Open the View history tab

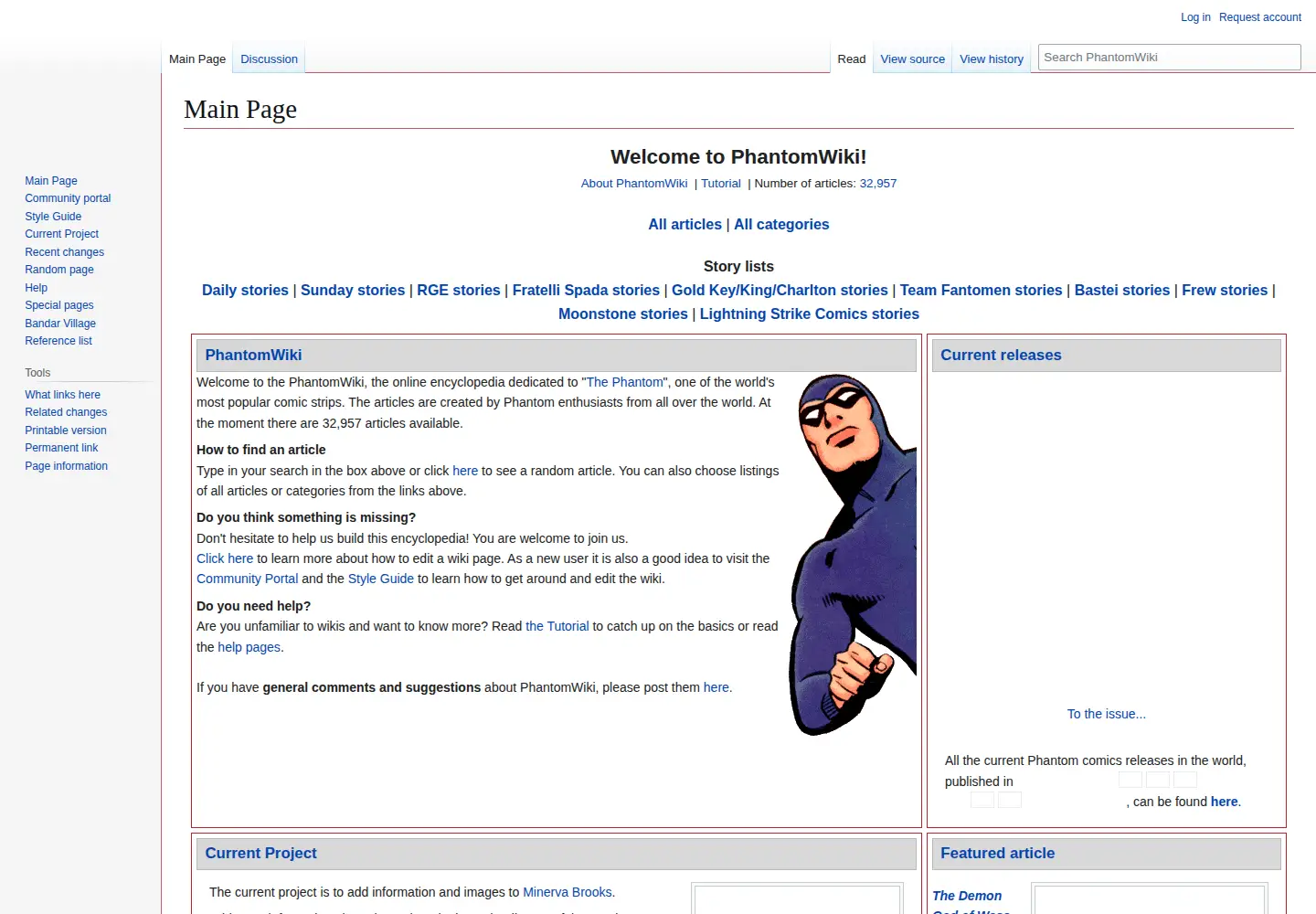(x=991, y=58)
